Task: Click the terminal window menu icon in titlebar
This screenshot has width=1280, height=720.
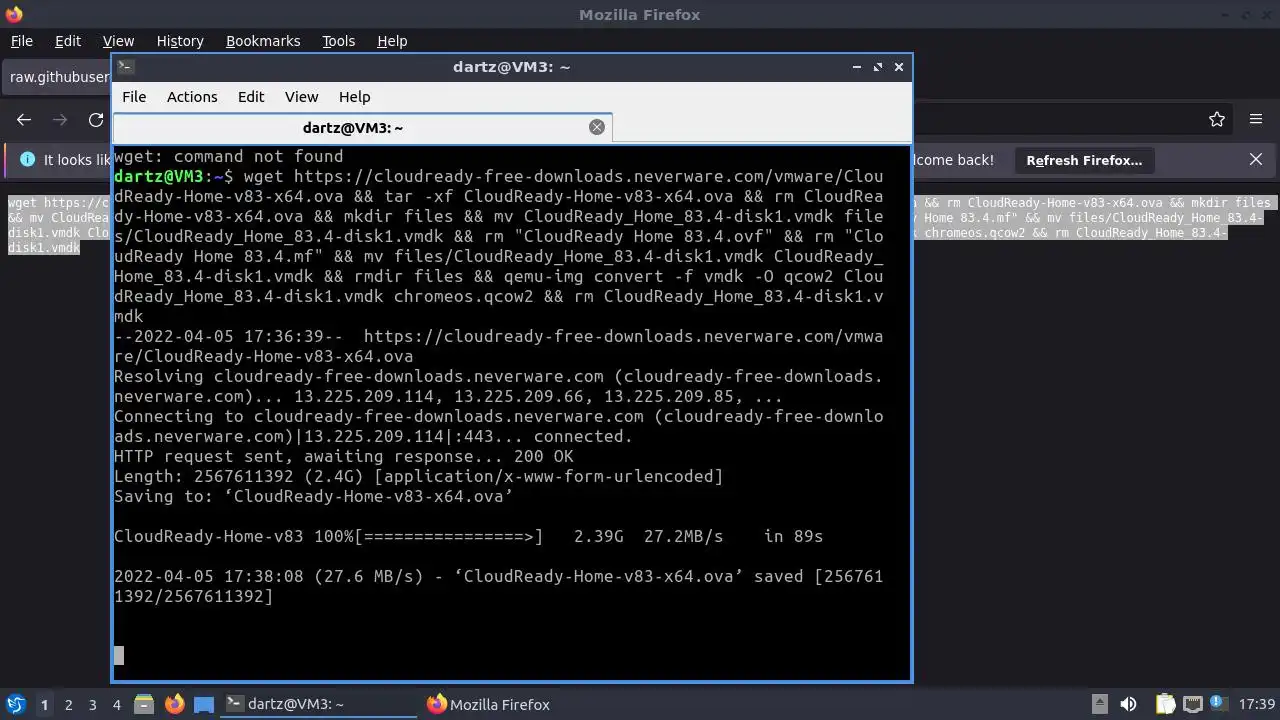Action: (125, 67)
